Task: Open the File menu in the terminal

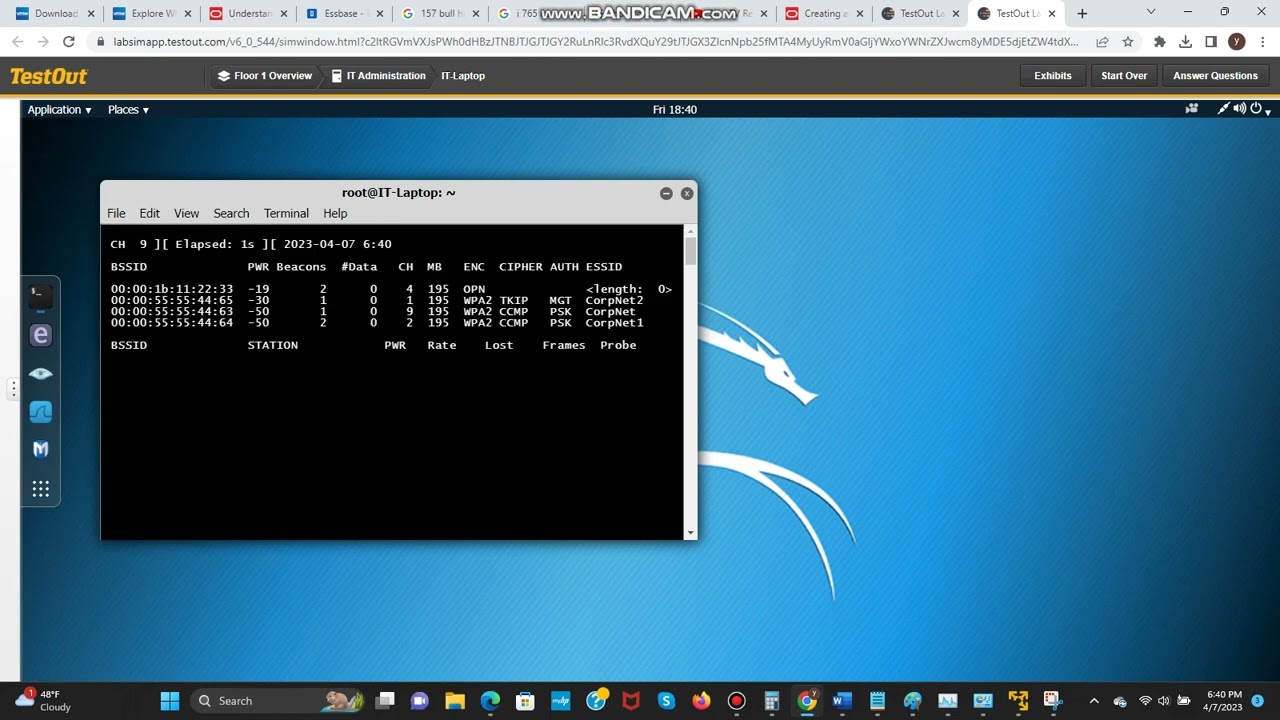Action: coord(116,213)
